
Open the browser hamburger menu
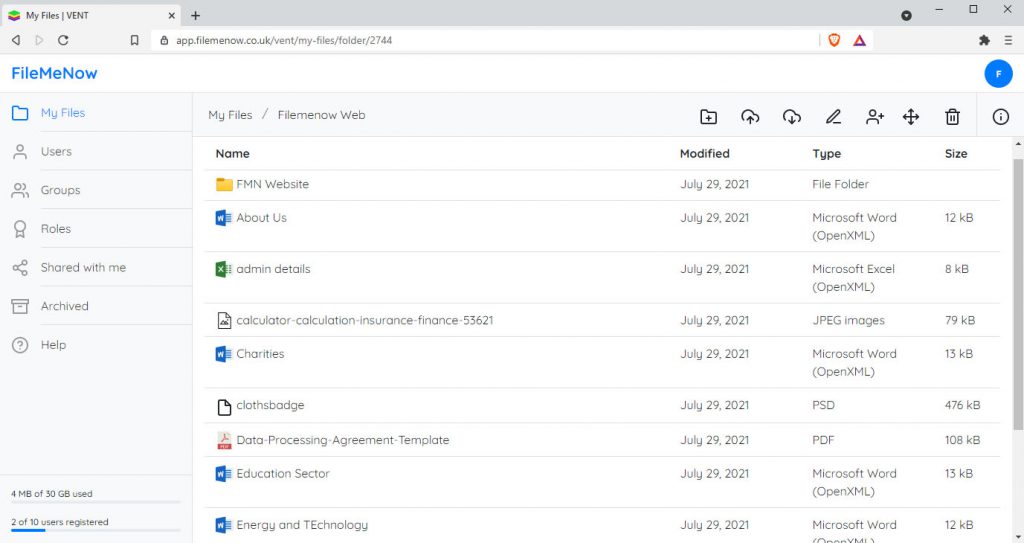[1008, 41]
